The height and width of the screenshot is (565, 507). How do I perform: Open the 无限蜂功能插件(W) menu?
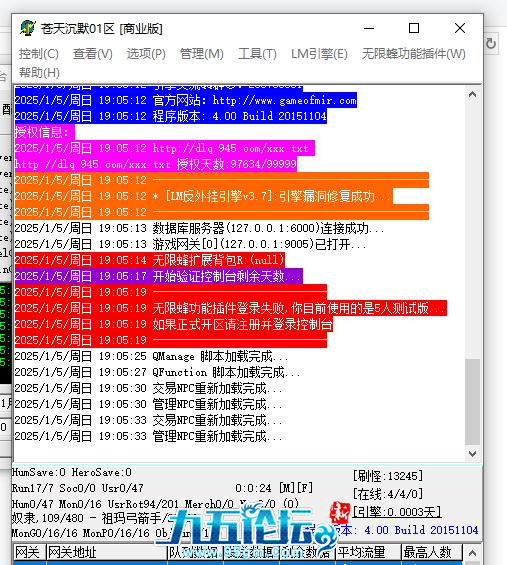click(414, 54)
